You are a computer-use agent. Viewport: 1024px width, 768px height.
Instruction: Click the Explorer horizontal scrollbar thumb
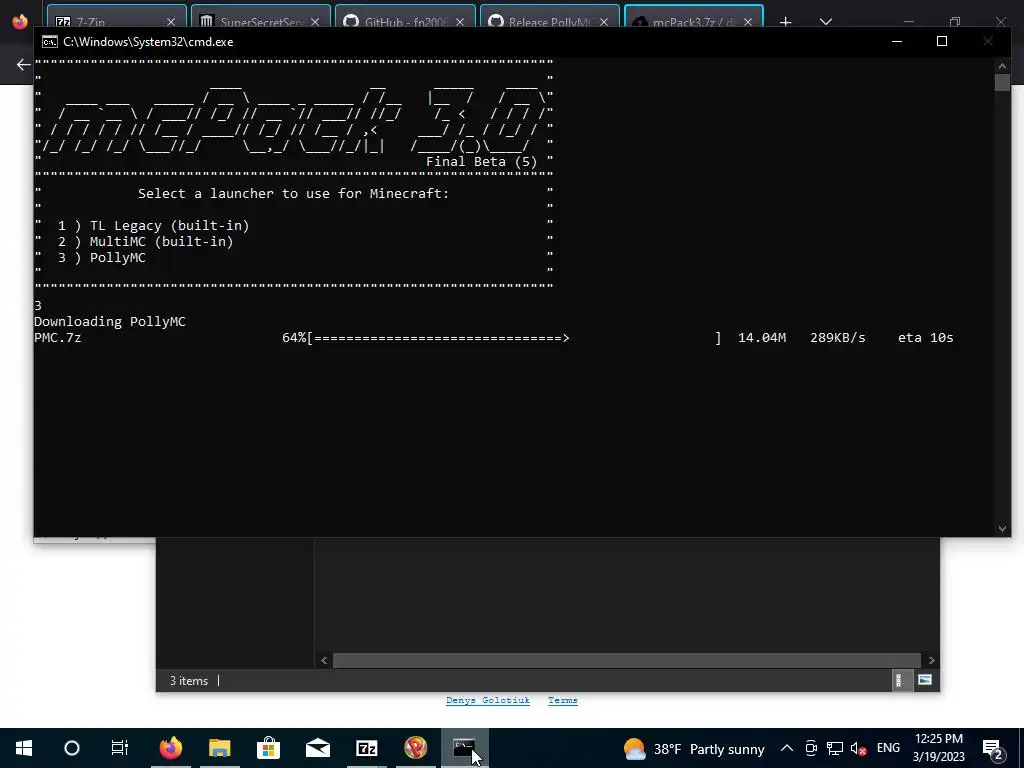click(626, 660)
